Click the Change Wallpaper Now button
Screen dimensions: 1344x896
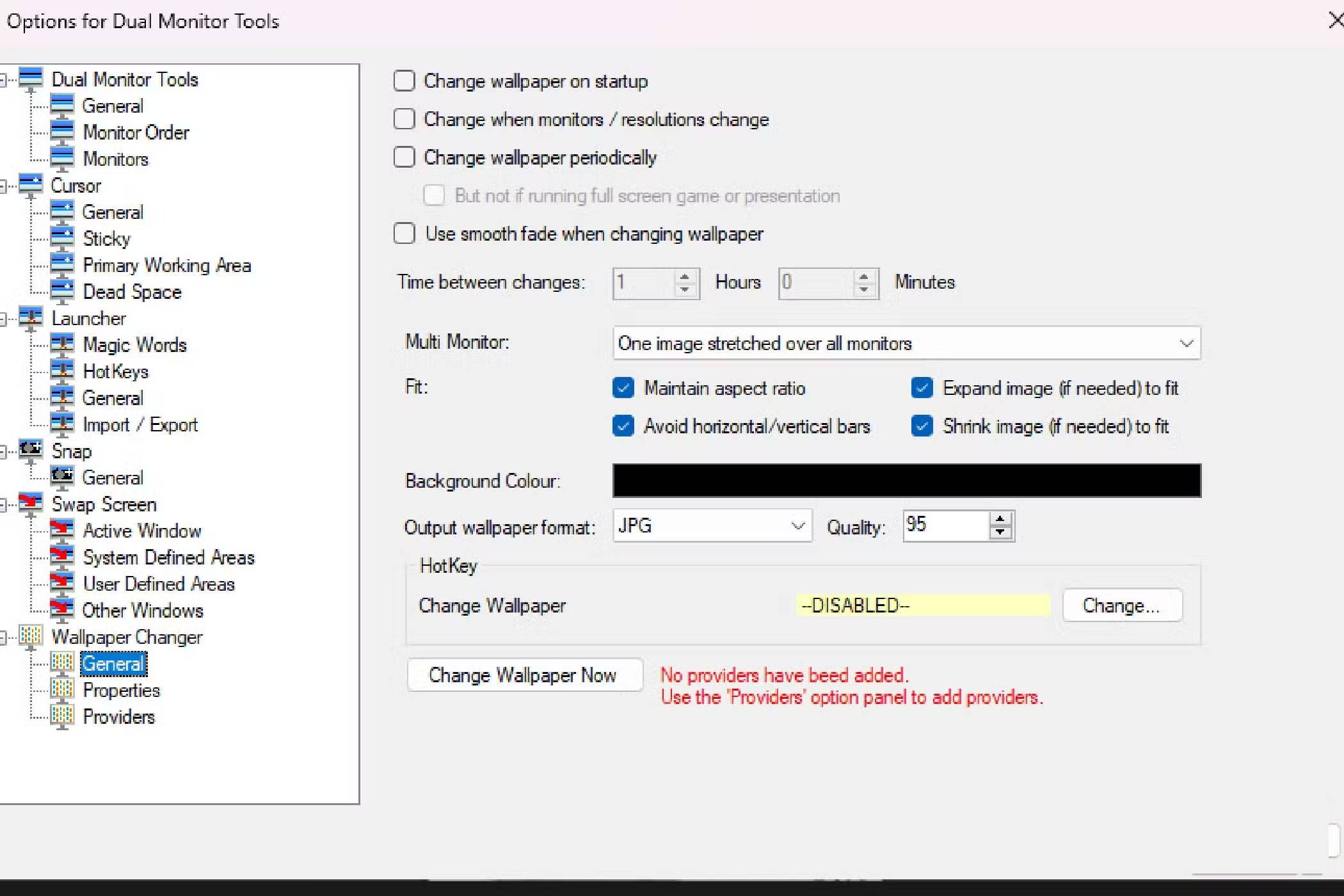(524, 675)
